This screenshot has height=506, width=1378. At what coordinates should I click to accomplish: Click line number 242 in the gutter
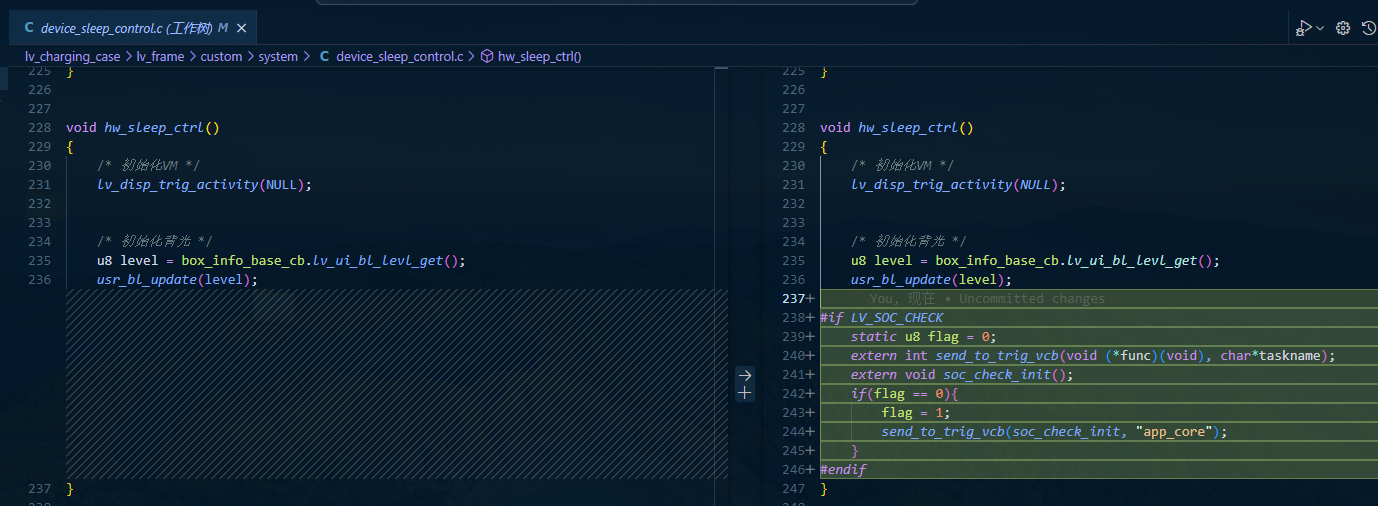point(792,394)
